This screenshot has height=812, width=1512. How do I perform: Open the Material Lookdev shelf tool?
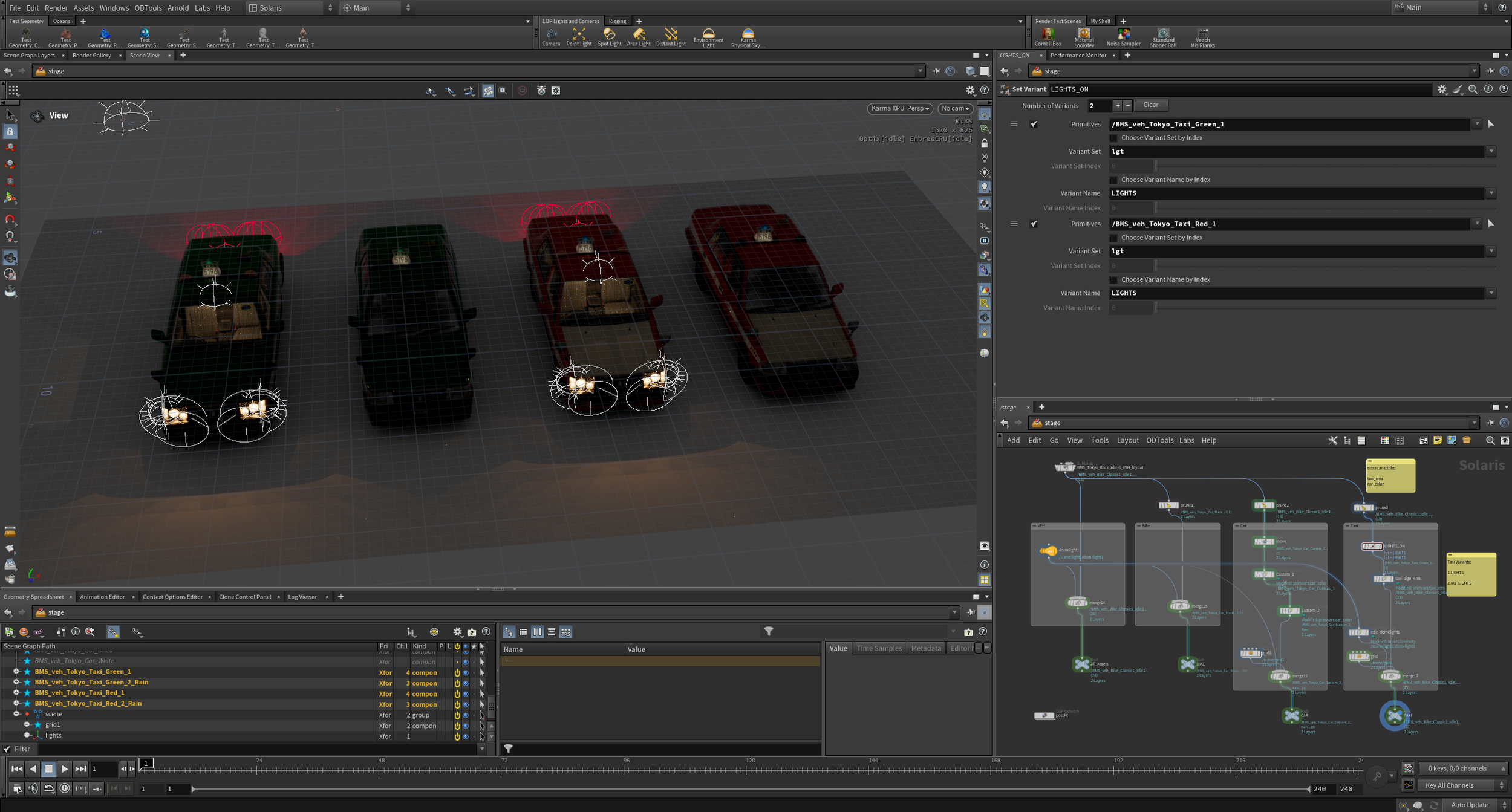[x=1084, y=38]
